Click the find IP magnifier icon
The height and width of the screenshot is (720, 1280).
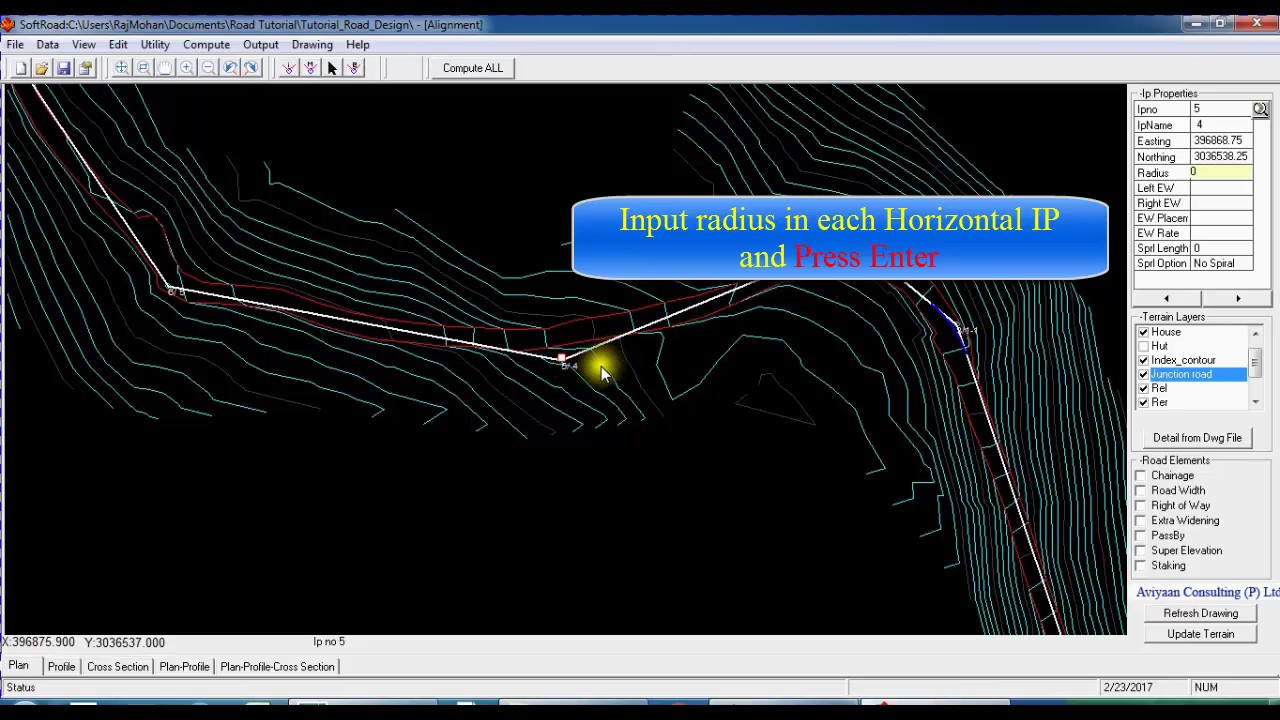1260,109
